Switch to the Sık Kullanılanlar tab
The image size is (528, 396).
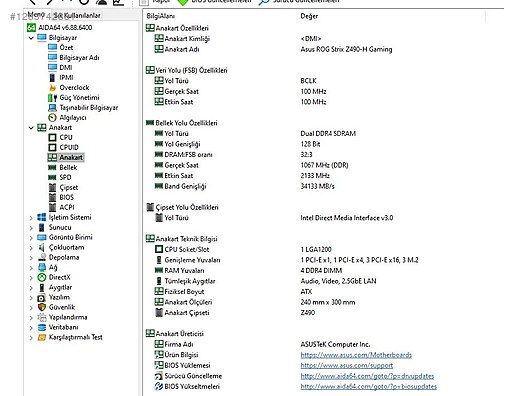coord(77,15)
